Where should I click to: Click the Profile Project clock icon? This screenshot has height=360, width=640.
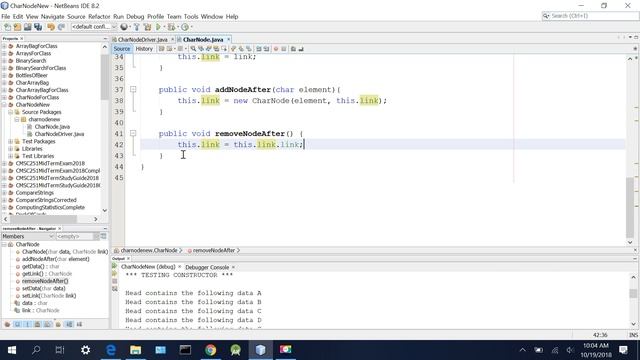[x=185, y=27]
